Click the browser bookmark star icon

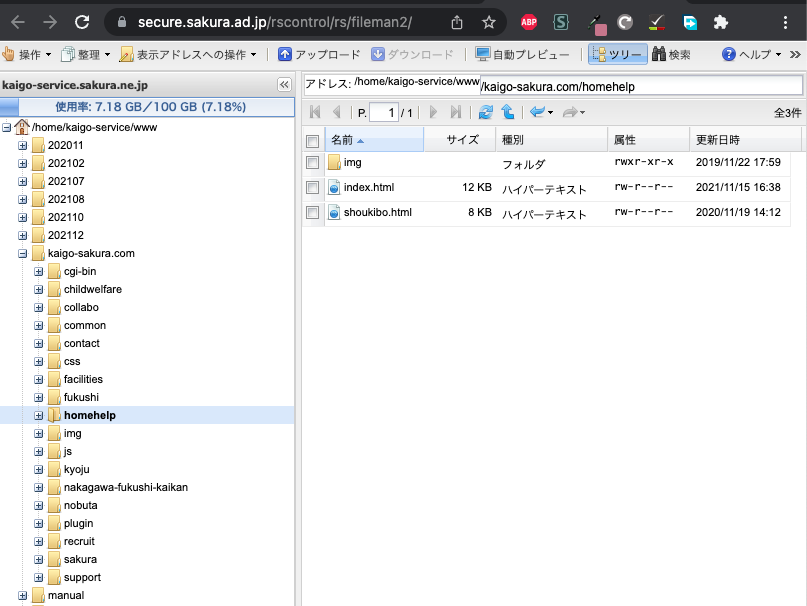click(488, 21)
